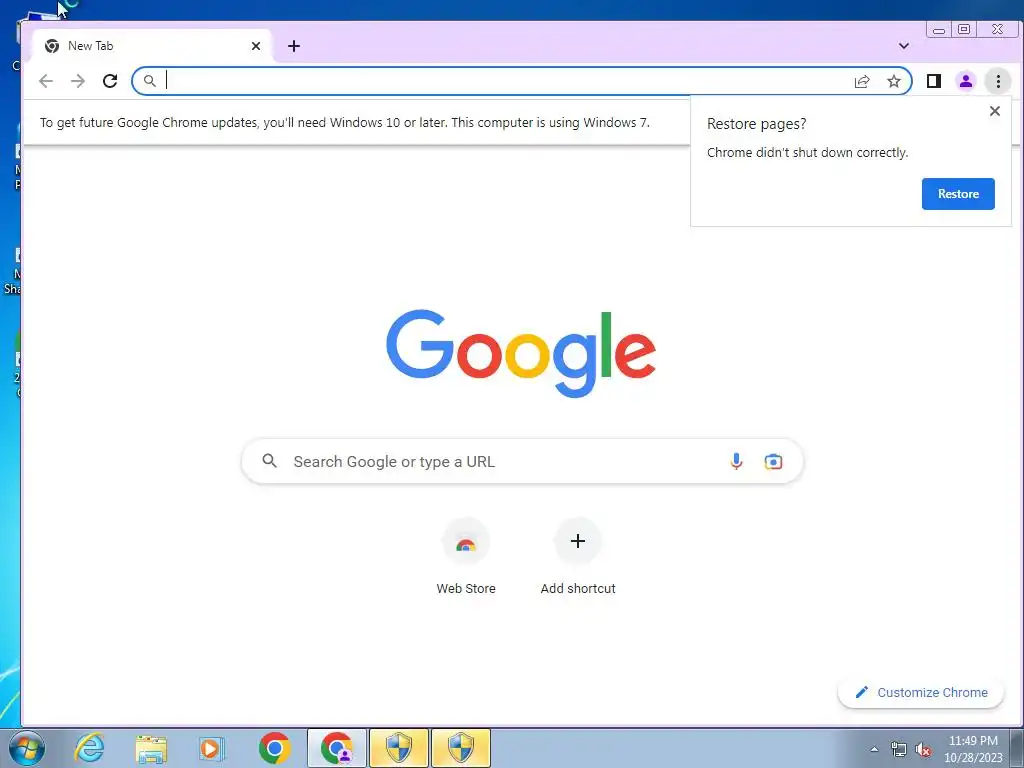
Task: Maximize the Chrome window
Action: point(964,29)
